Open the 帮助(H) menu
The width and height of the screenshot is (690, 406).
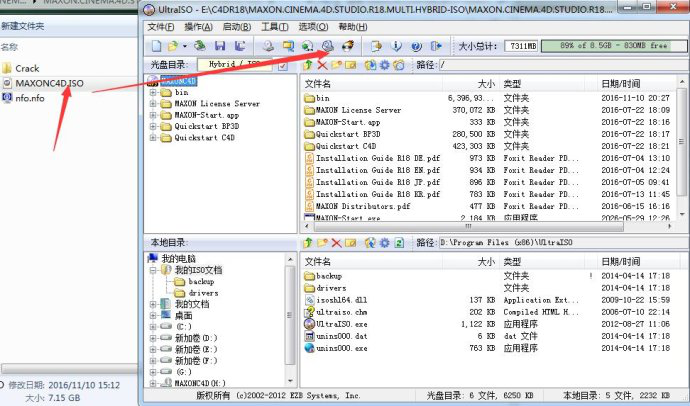353,27
